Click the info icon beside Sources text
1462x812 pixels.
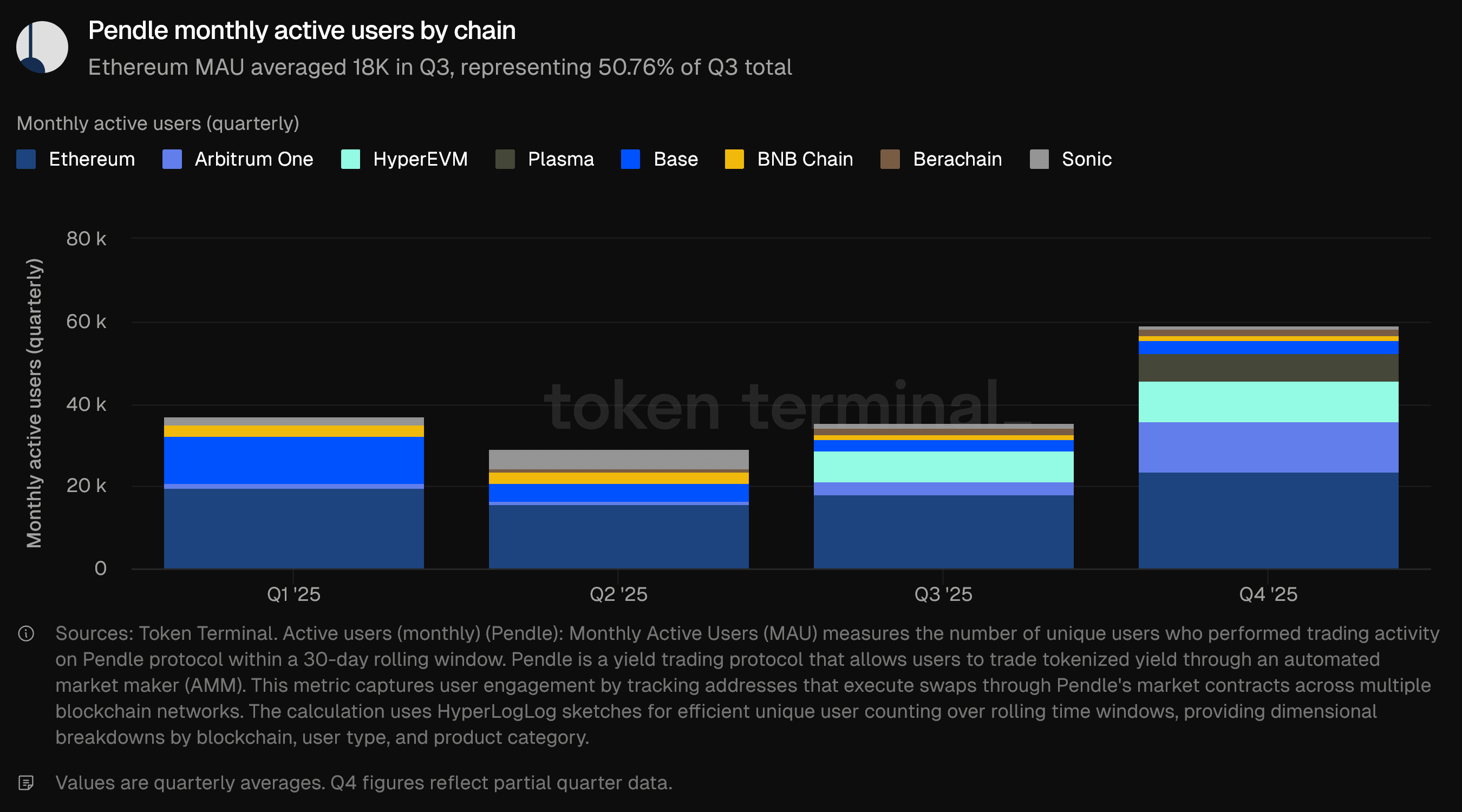[26, 633]
